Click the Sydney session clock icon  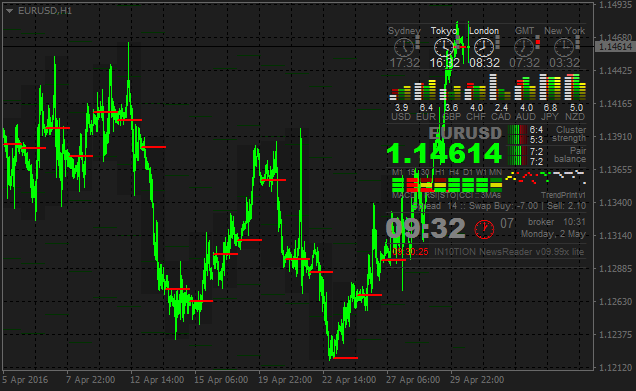point(404,47)
